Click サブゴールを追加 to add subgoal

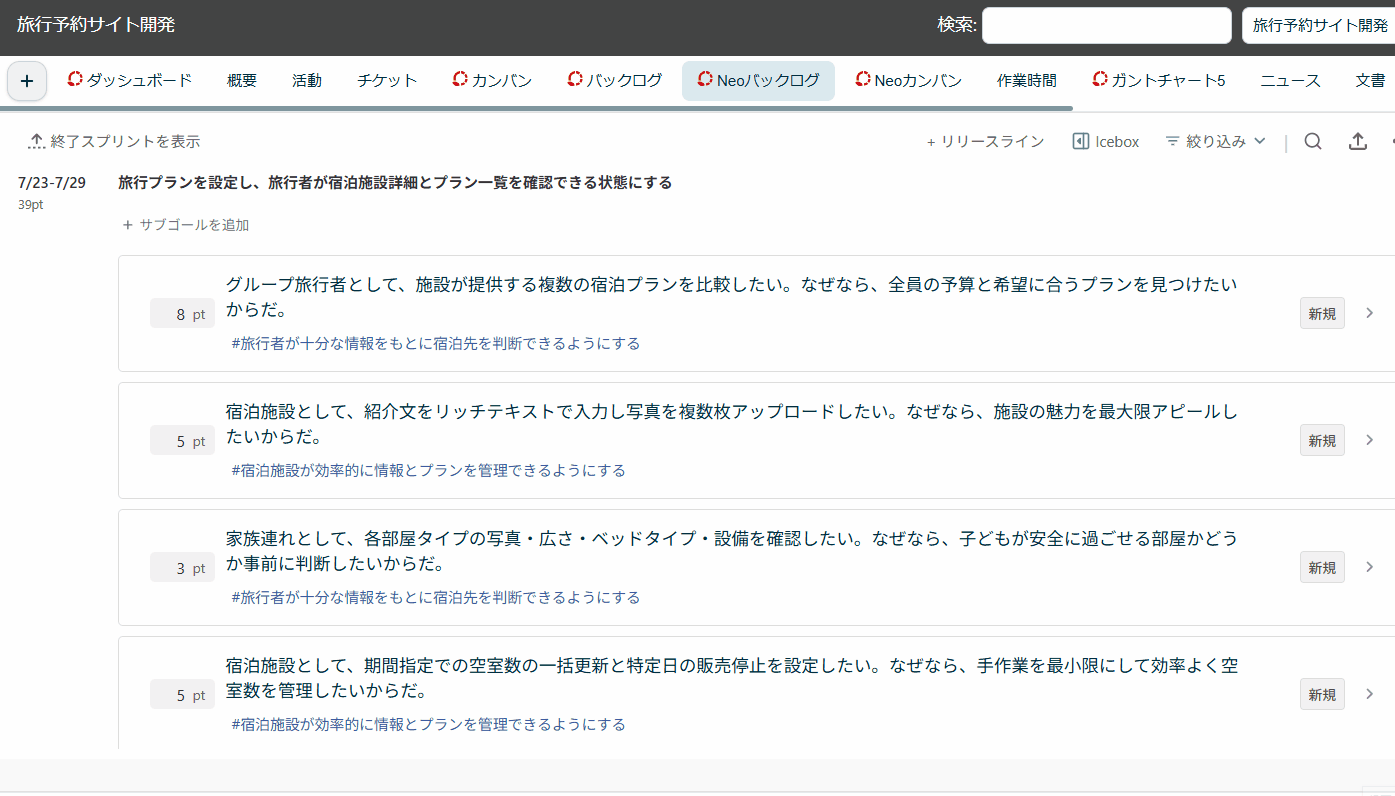[x=185, y=225]
